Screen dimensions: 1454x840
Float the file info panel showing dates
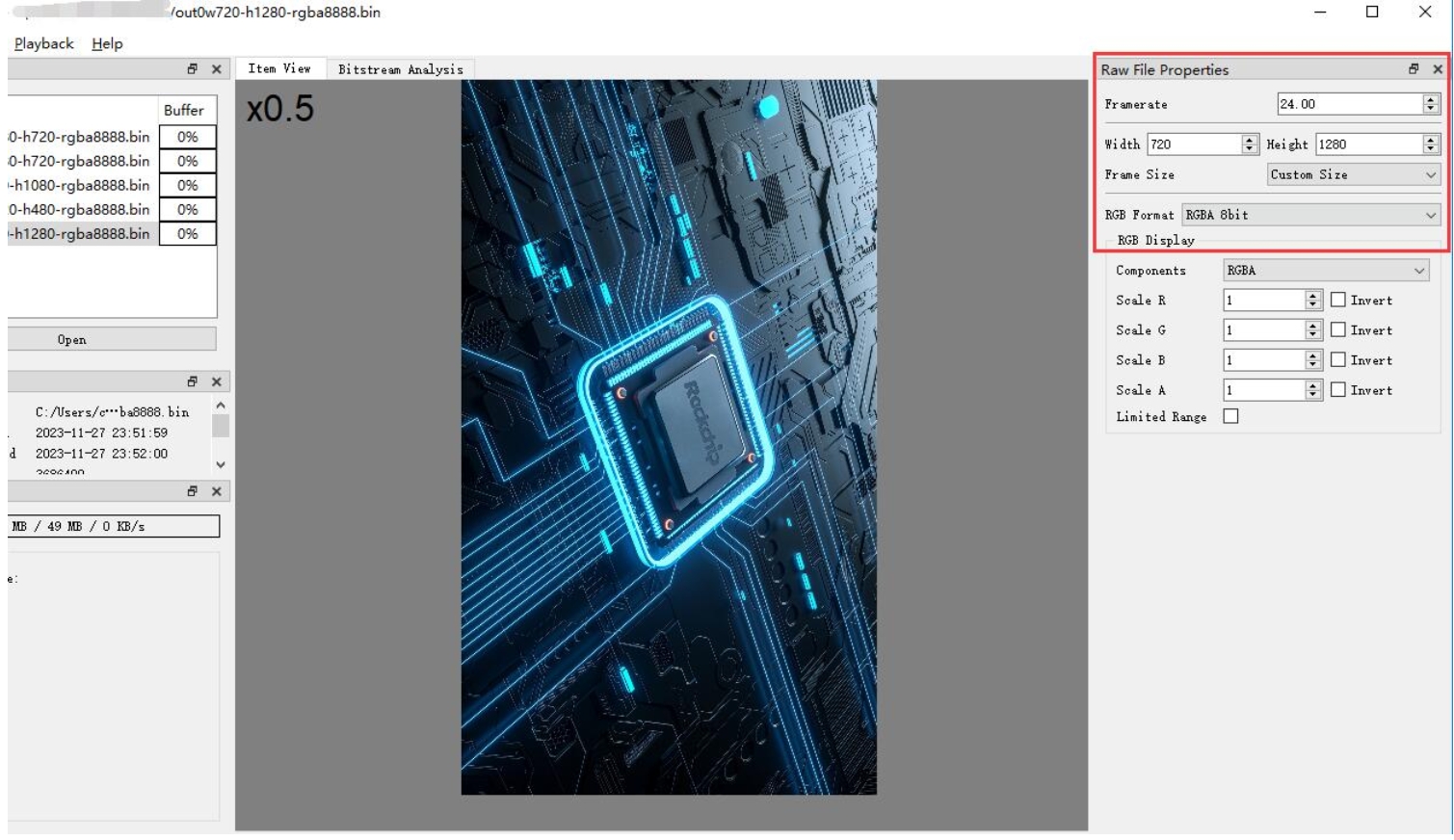pos(192,381)
